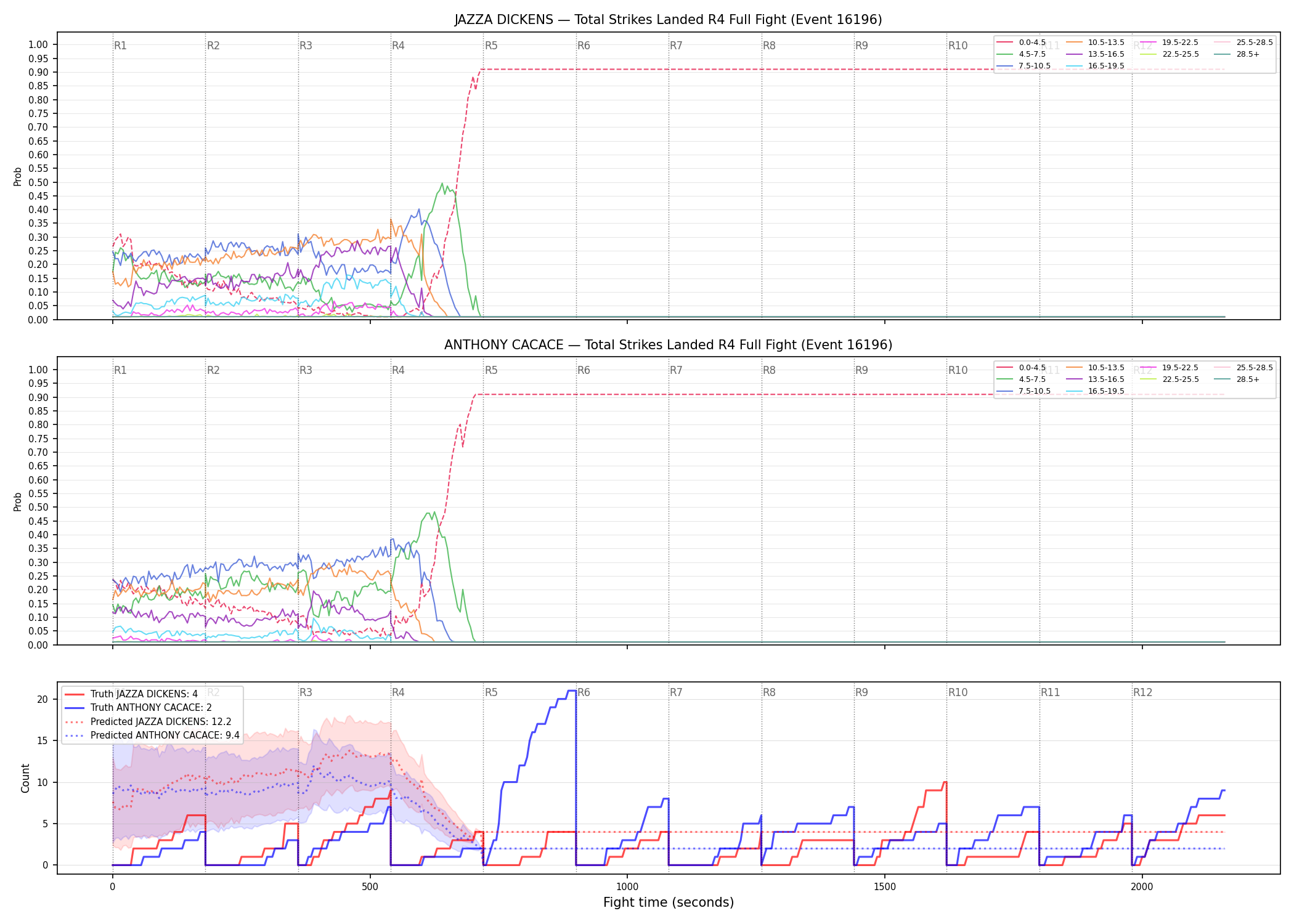Click the ANTHONY CACACE chart title
Viewport: 1294px width, 924px height.
pos(668,345)
